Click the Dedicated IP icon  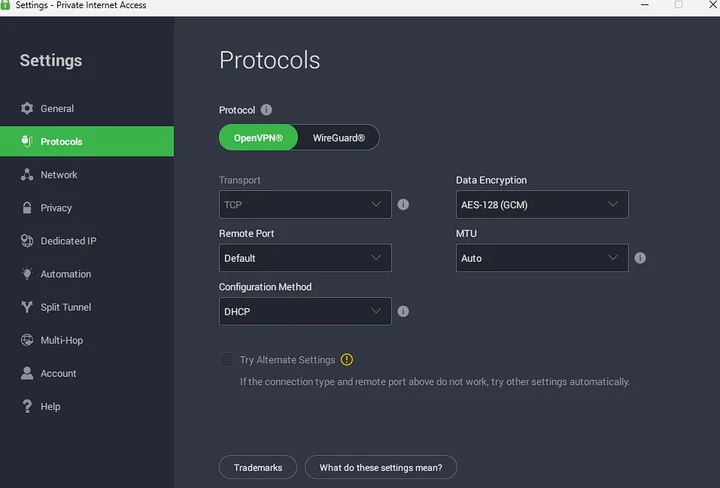[27, 241]
